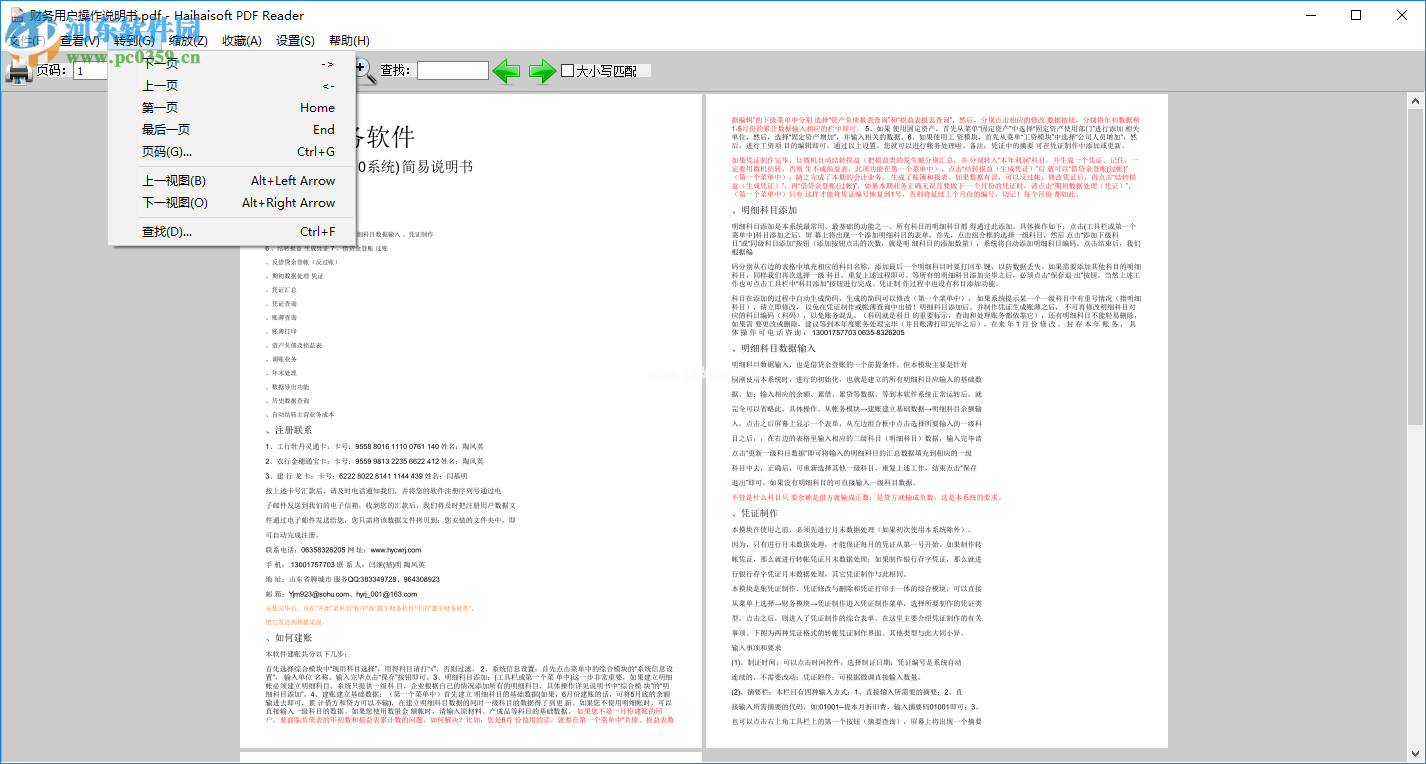The image size is (1426, 764).
Task: Click heading 、明细科目添加 on right page
Action: tap(764, 210)
